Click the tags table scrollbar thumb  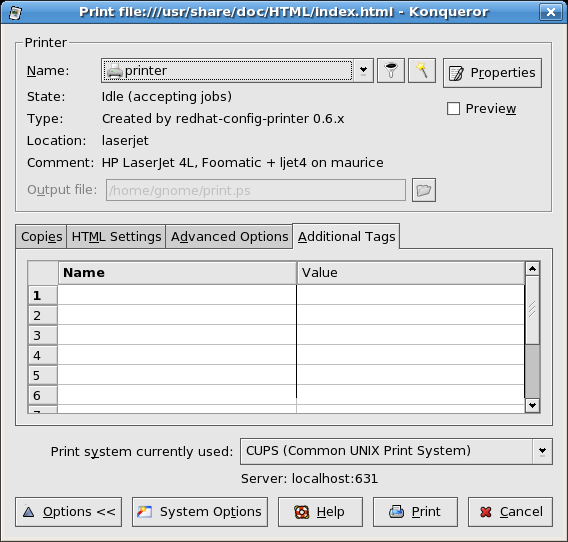(x=532, y=310)
